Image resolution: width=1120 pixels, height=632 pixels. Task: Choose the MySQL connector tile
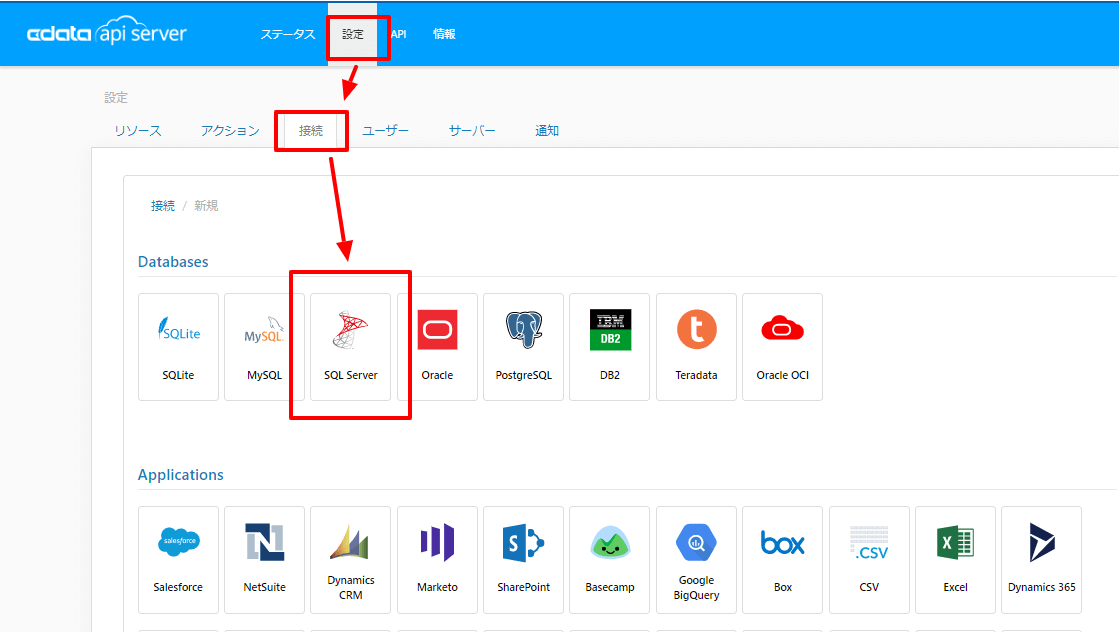coord(264,347)
